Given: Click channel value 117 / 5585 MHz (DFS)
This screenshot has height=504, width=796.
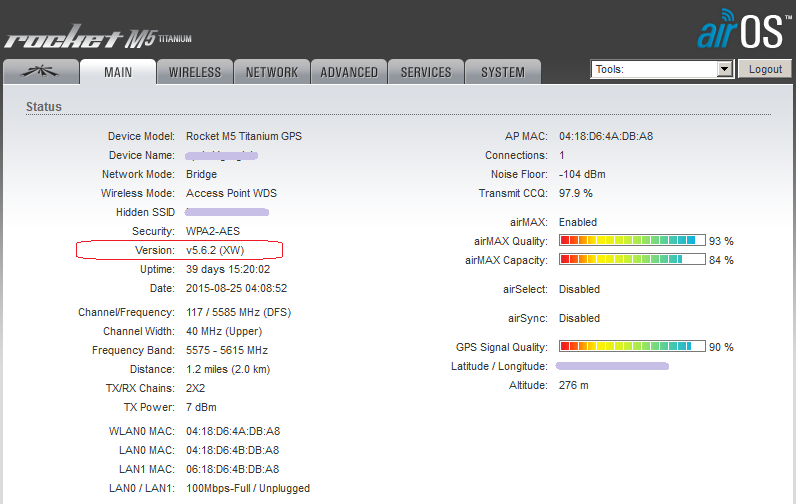Looking at the screenshot, I should (238, 312).
